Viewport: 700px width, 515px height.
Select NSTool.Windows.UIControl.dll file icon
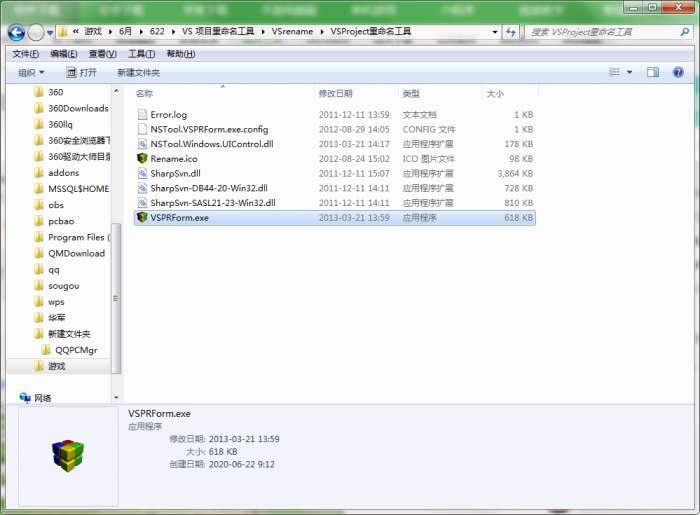coord(142,144)
